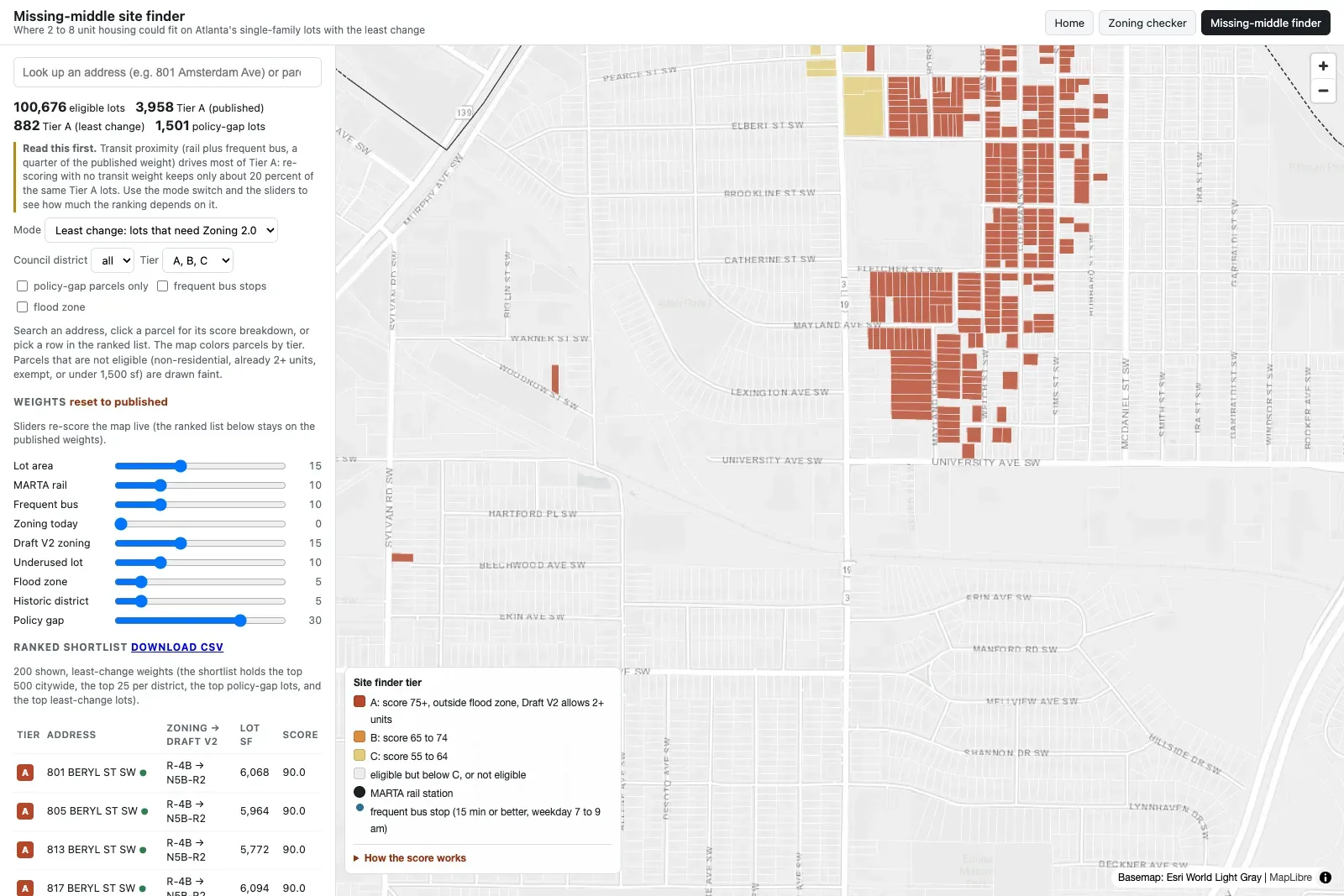Click Tier A badge for 805 BERYL ST SW
Image resolution: width=1344 pixels, height=896 pixels.
pos(25,811)
